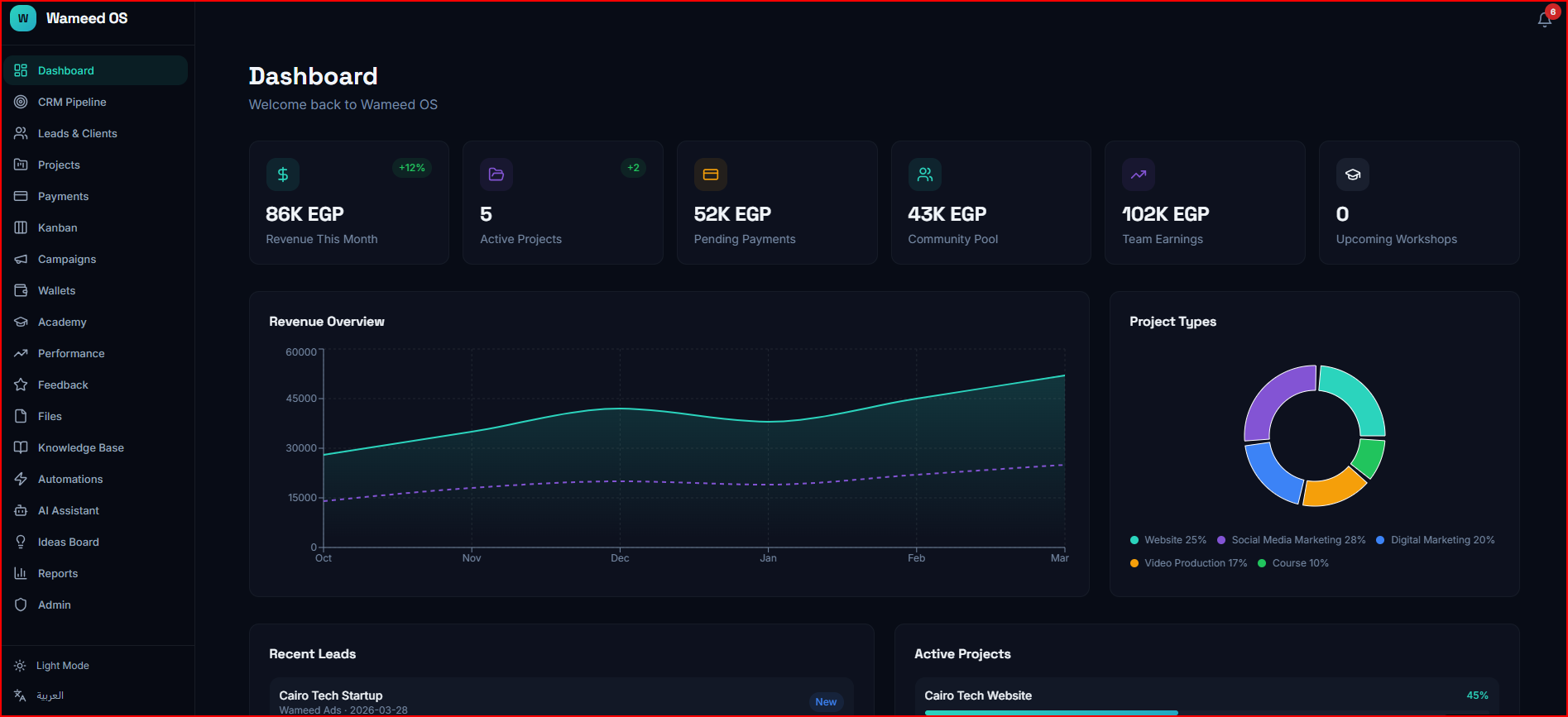Click the Admin shield icon
This screenshot has height=717, width=1568.
click(x=21, y=605)
